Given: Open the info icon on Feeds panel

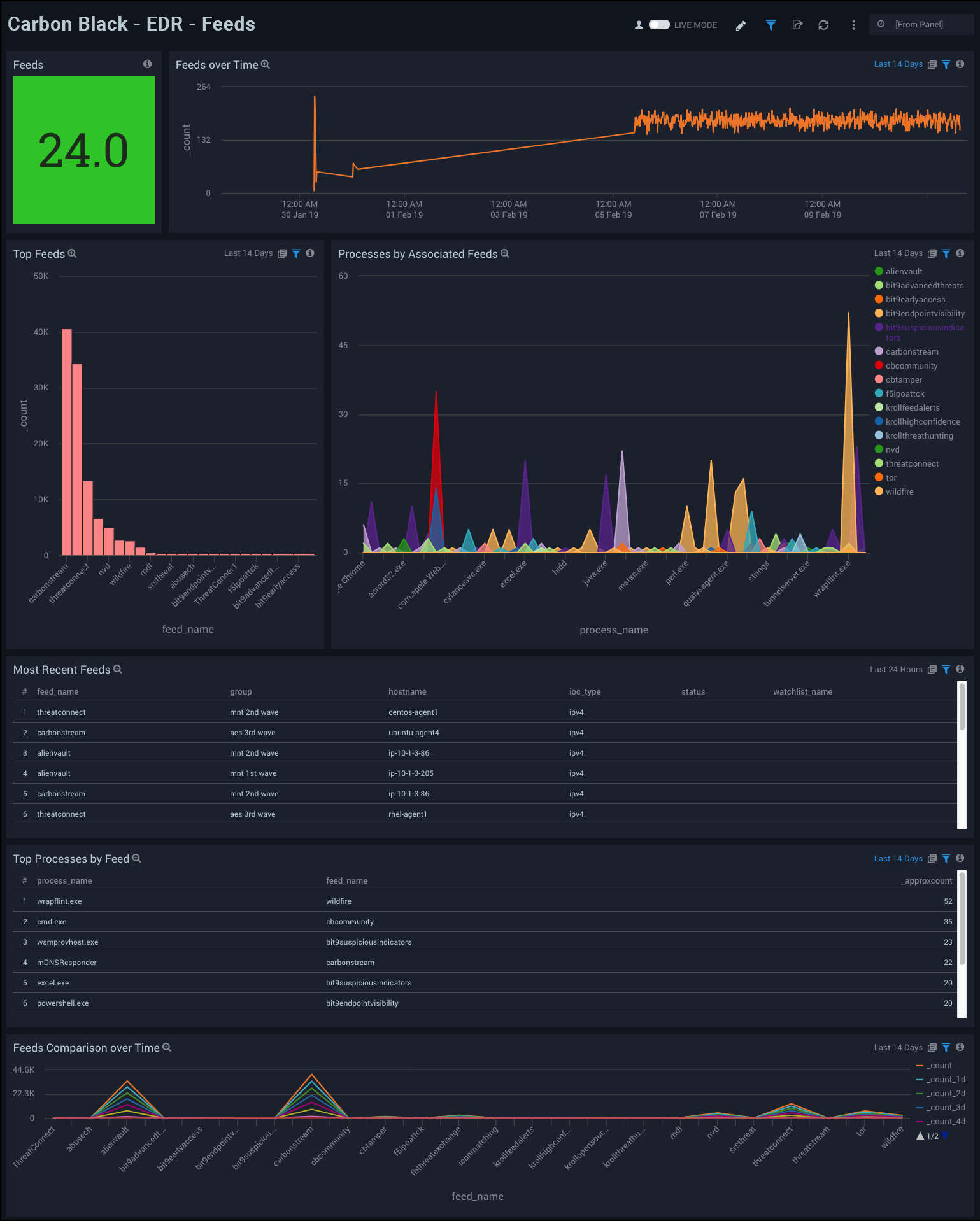Looking at the screenshot, I should pyautogui.click(x=147, y=64).
